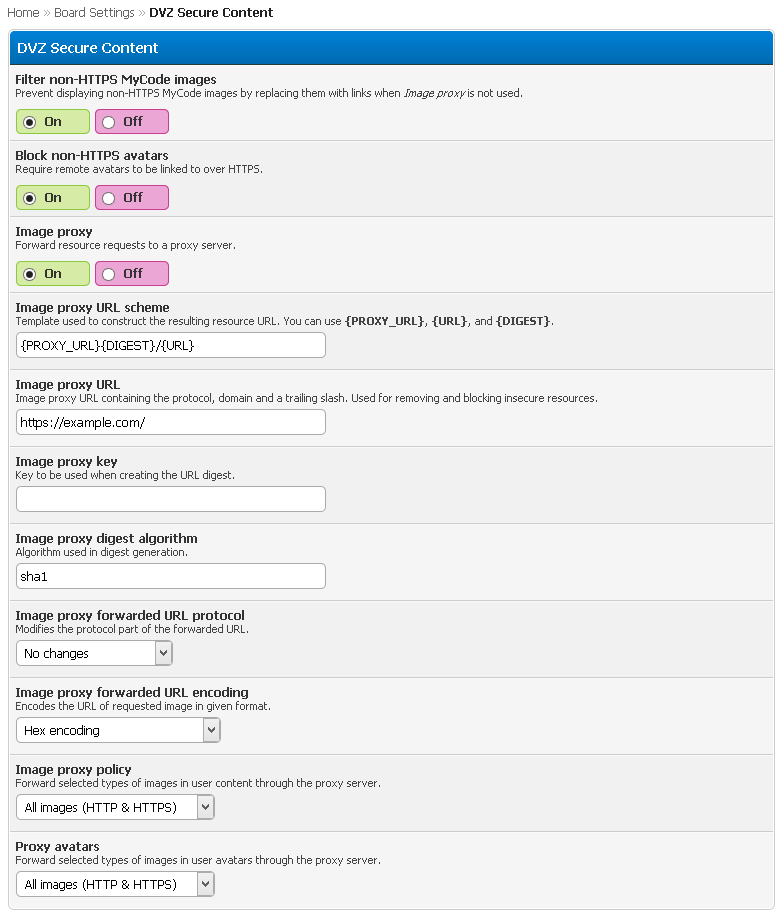Enable Block non-HTTPS avatars On option

[30, 198]
